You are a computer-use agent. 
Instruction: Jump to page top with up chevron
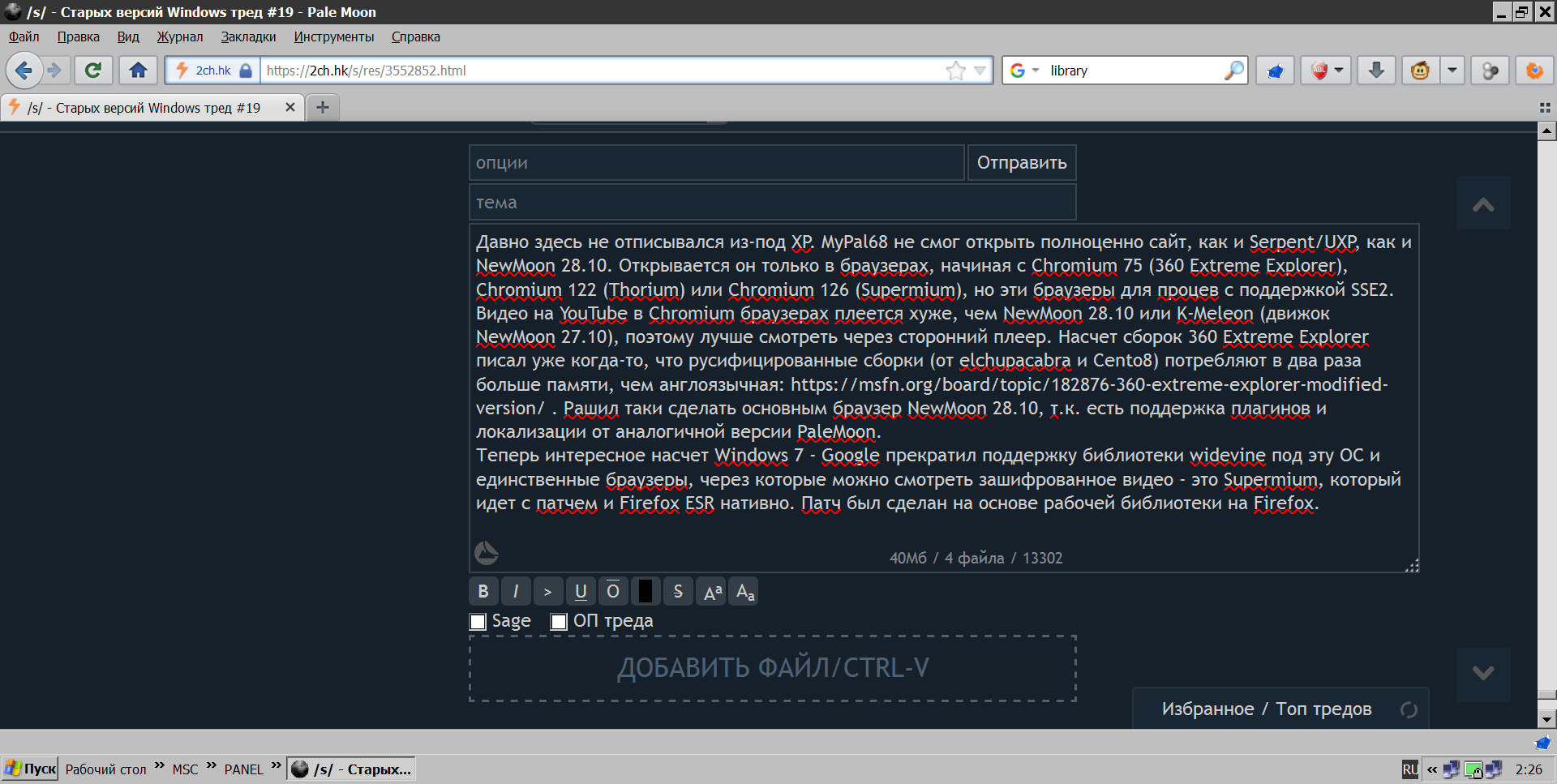pos(1483,203)
